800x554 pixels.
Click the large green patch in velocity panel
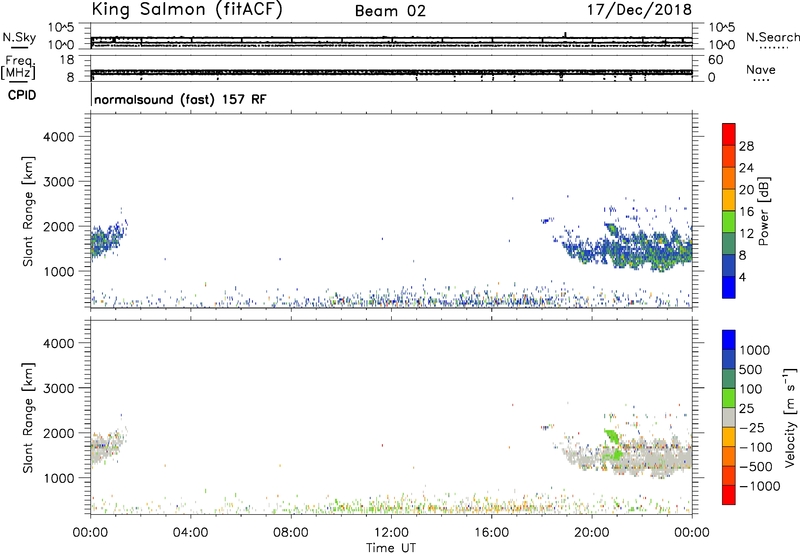point(612,437)
